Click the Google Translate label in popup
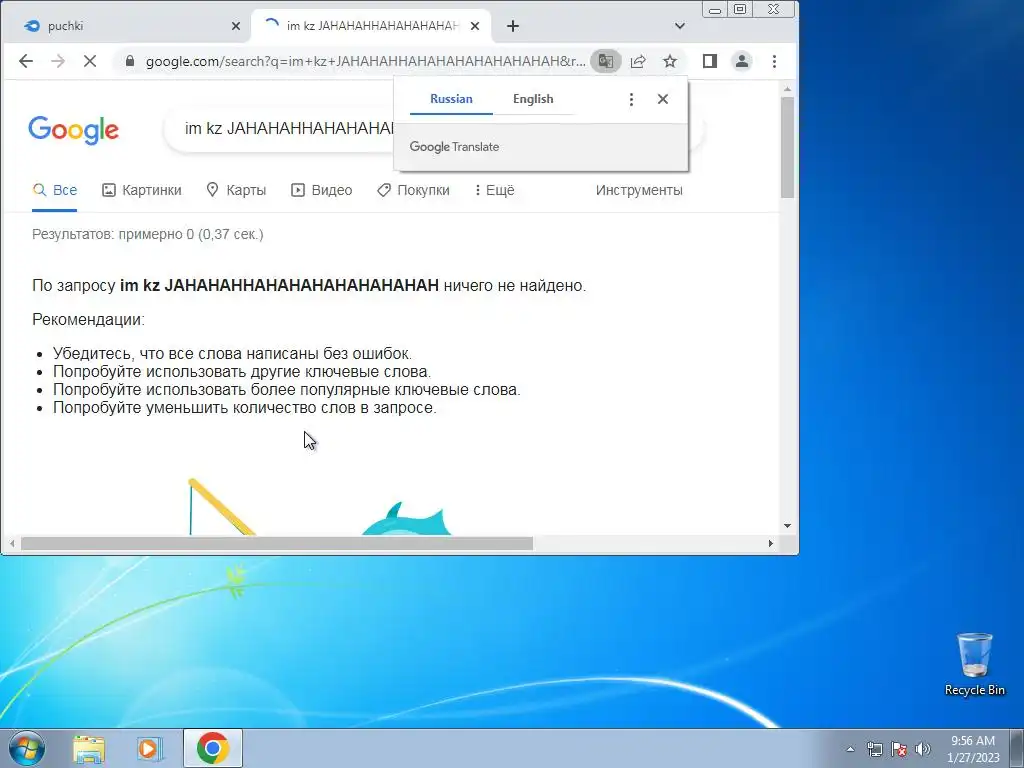1024x768 pixels. 455,147
